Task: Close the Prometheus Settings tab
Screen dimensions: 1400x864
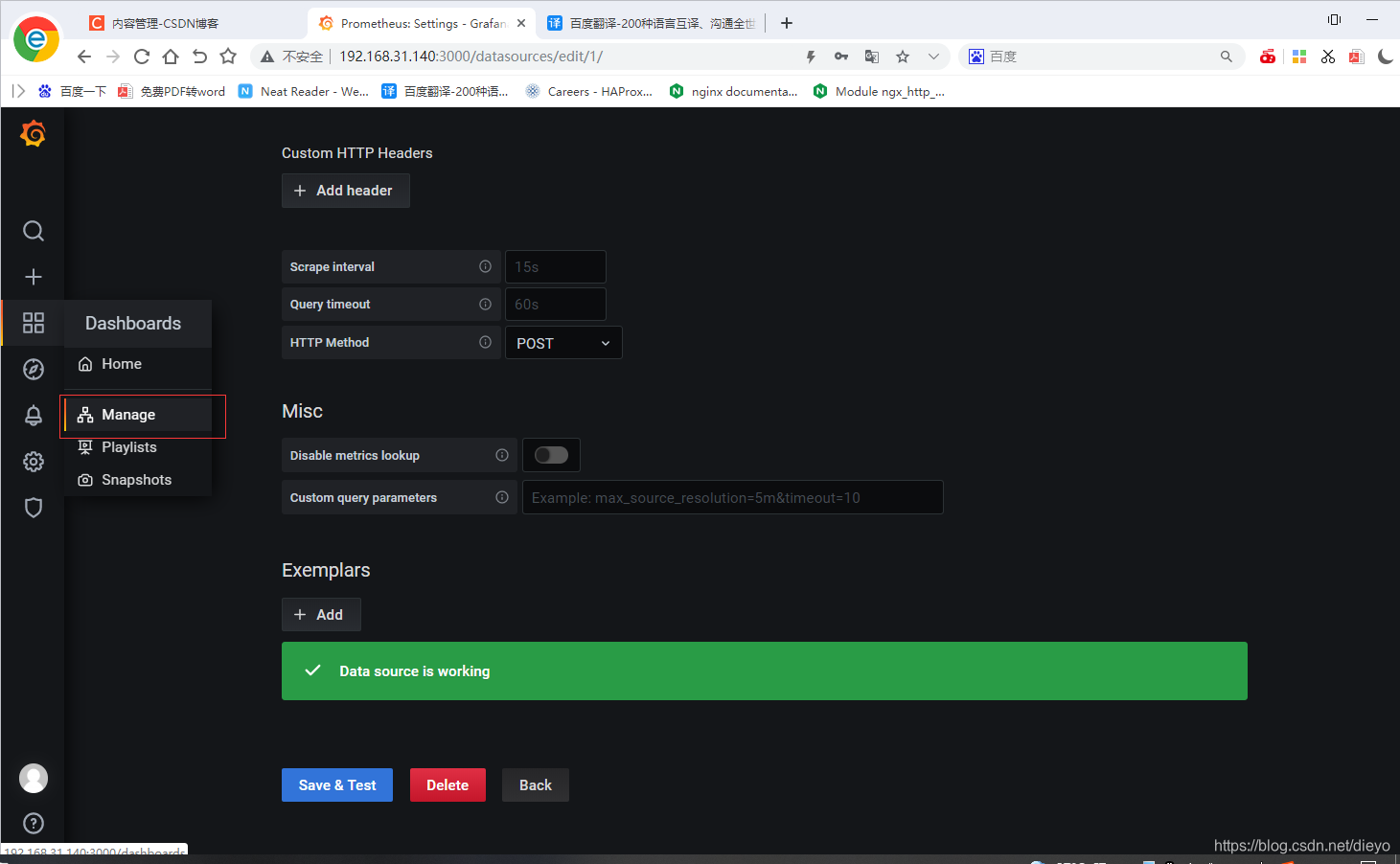Action: (x=521, y=23)
